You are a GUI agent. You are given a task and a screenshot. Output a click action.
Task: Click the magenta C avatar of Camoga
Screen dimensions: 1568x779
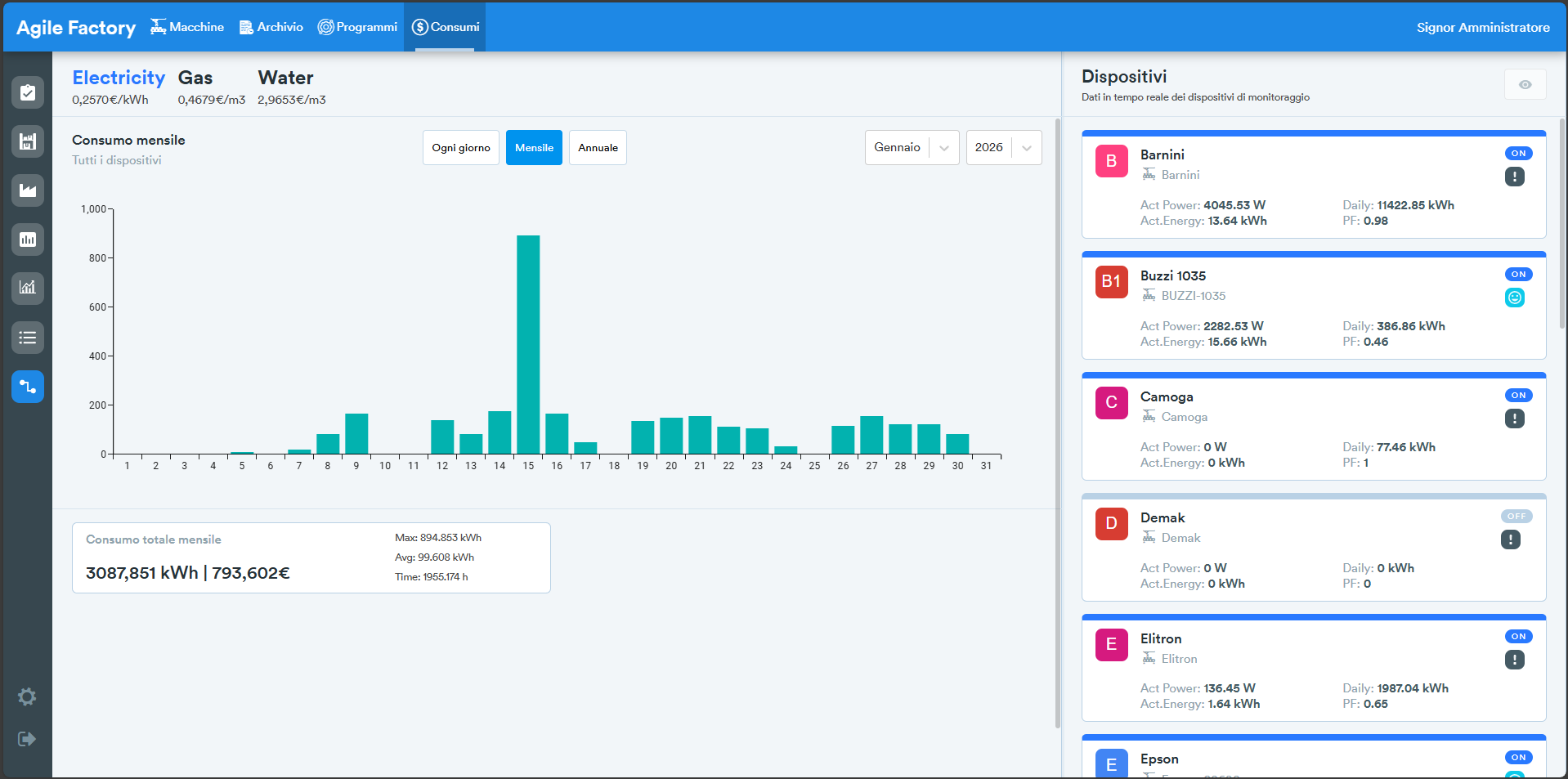tap(1111, 403)
